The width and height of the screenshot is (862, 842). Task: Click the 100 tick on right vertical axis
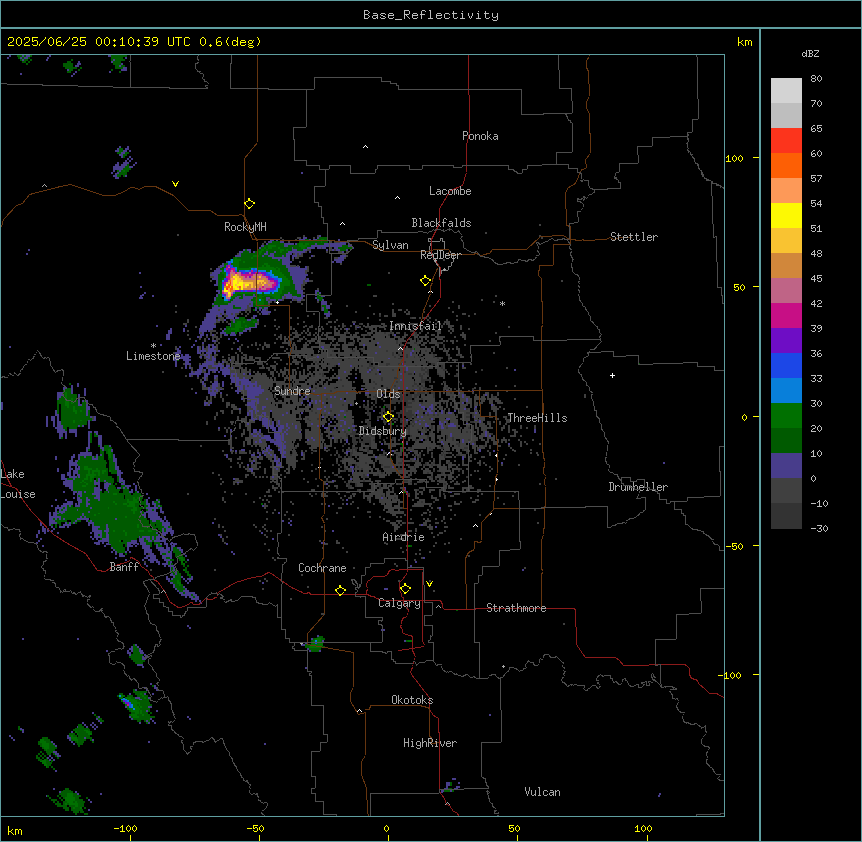pyautogui.click(x=734, y=158)
